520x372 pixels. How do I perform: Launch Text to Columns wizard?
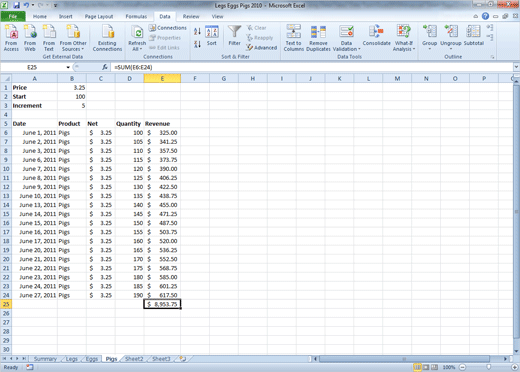[294, 38]
